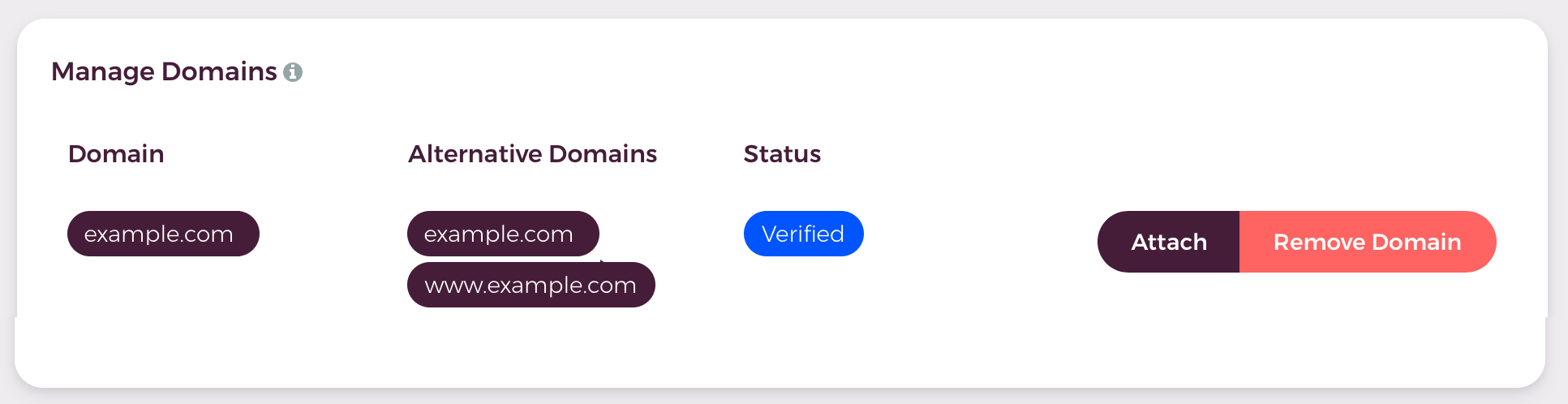Click the blue Verified label

804,234
